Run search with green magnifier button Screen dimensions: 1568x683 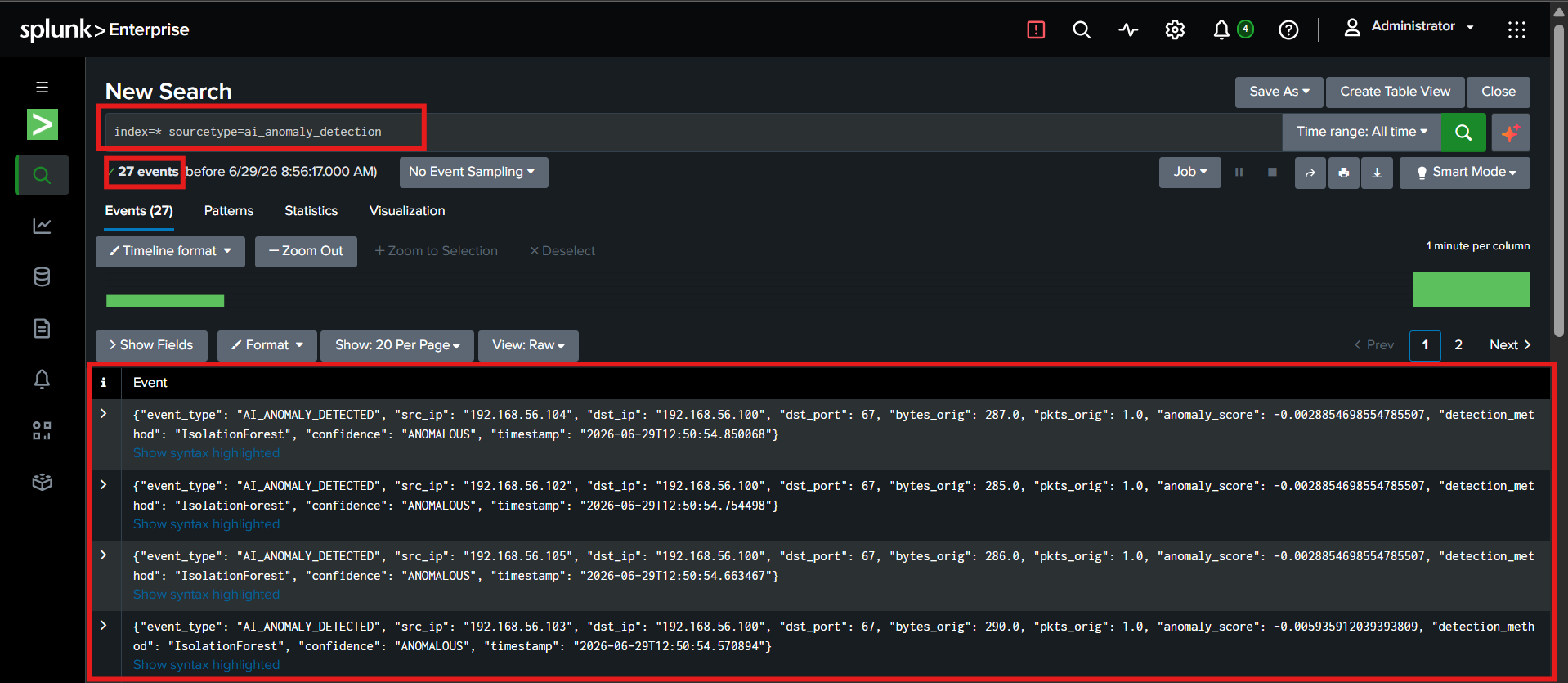[x=1463, y=132]
